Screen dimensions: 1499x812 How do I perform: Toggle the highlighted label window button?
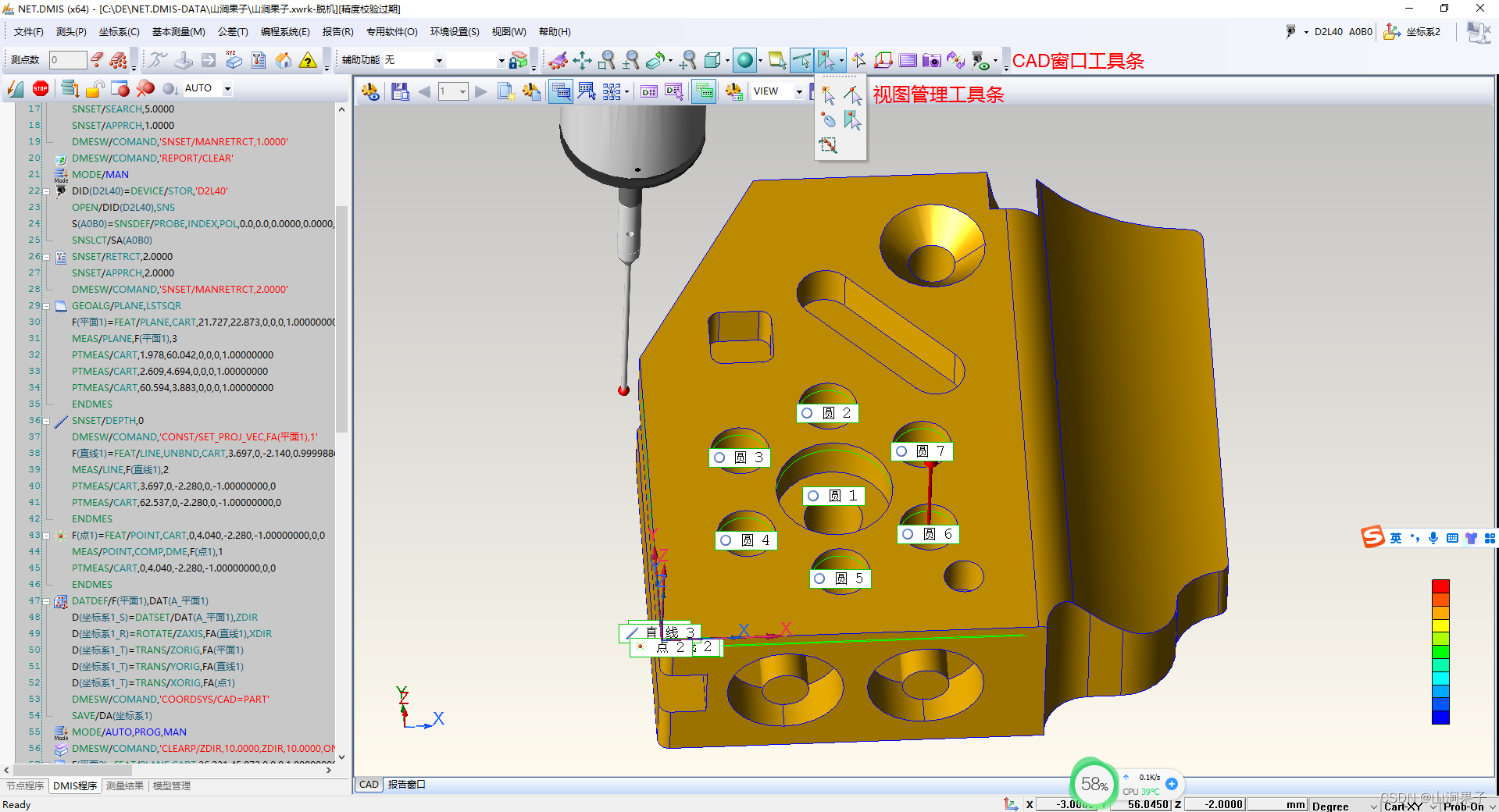point(561,91)
